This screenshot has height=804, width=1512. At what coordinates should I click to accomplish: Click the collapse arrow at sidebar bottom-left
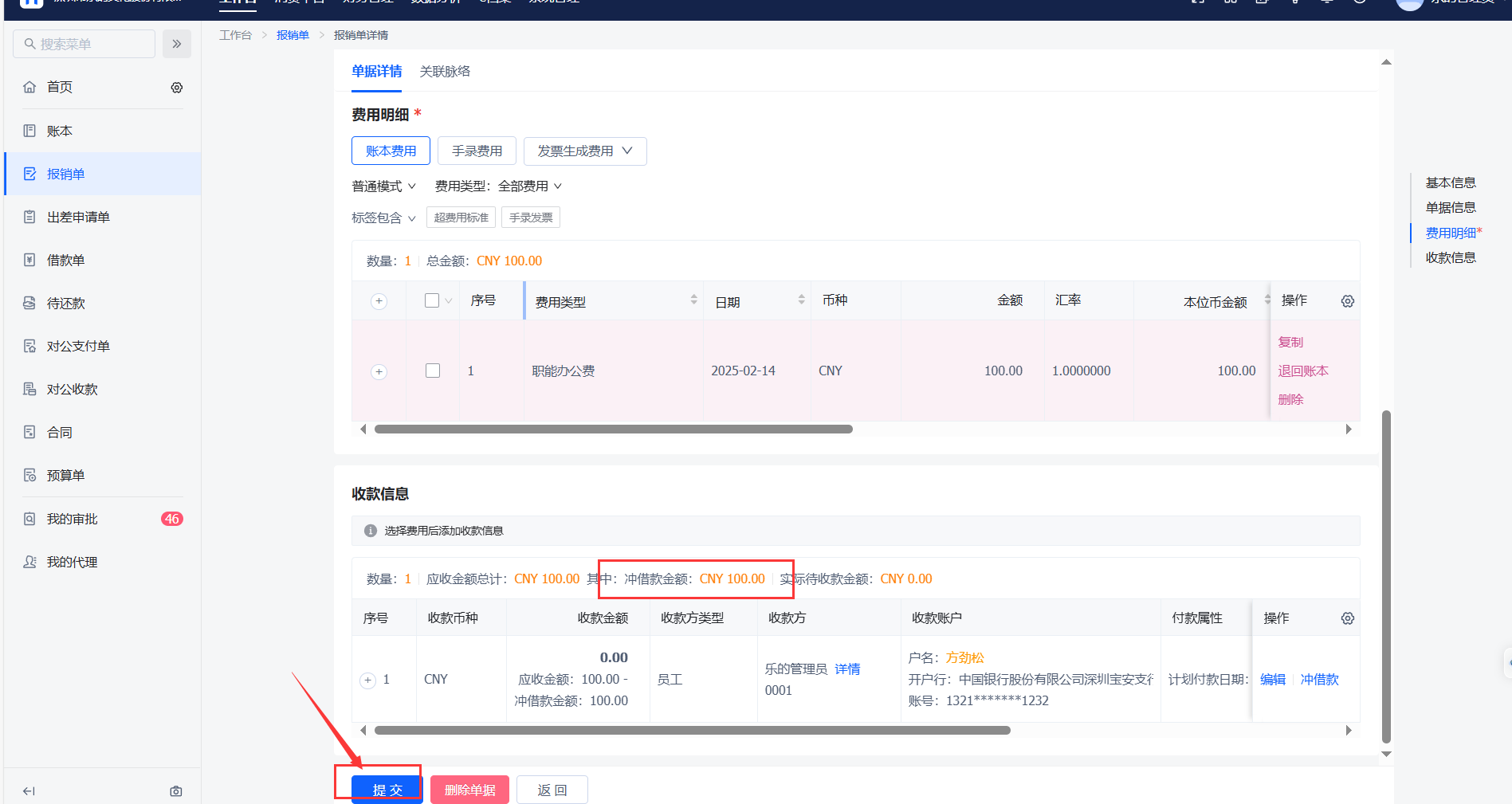[29, 791]
